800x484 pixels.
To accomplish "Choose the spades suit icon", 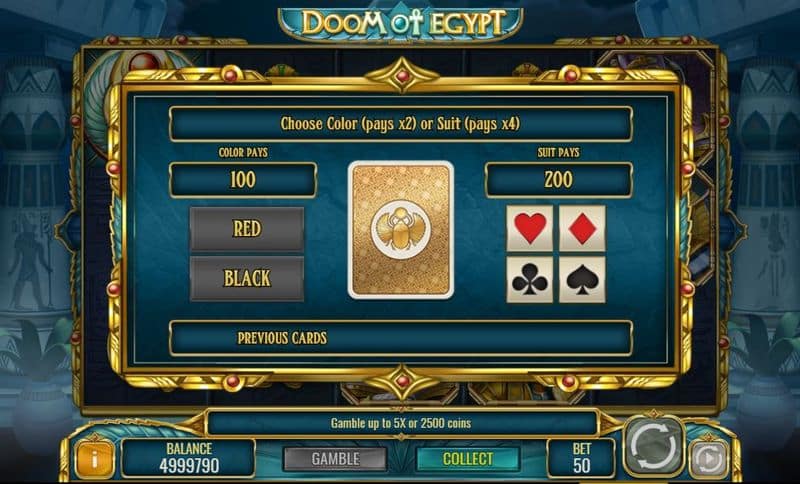I will [582, 279].
